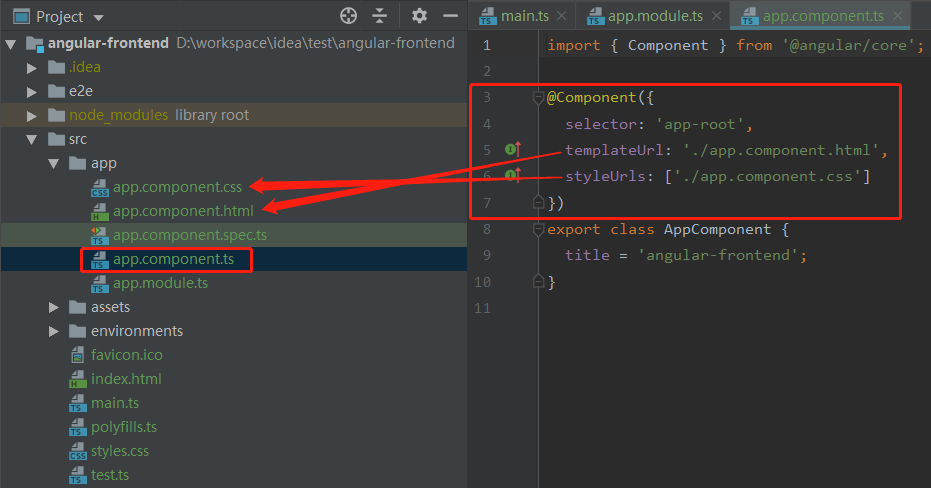The height and width of the screenshot is (488, 931).
Task: Click the CSS icon of styles.css
Action: [78, 452]
